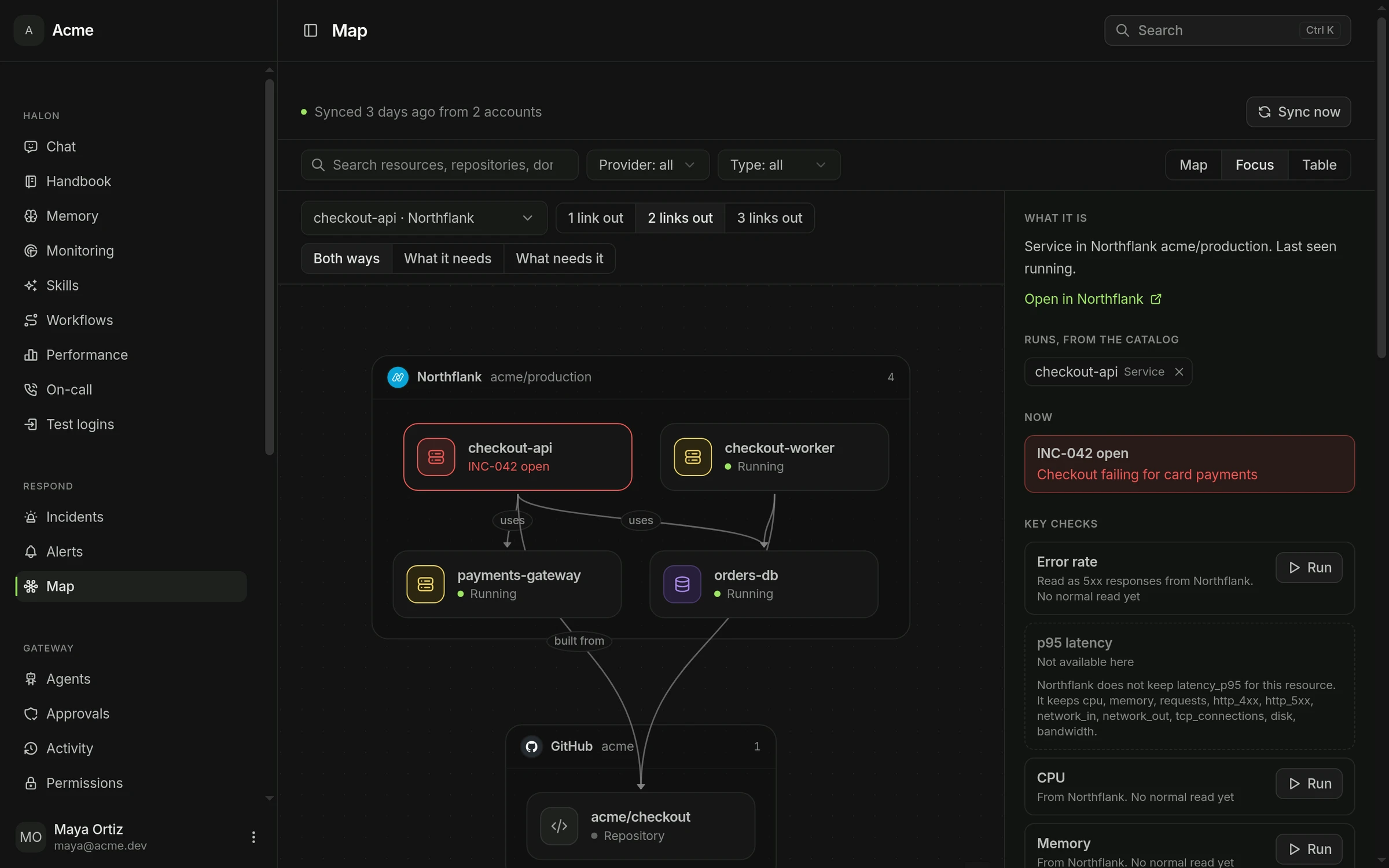Set depth to 2 links out

point(680,218)
